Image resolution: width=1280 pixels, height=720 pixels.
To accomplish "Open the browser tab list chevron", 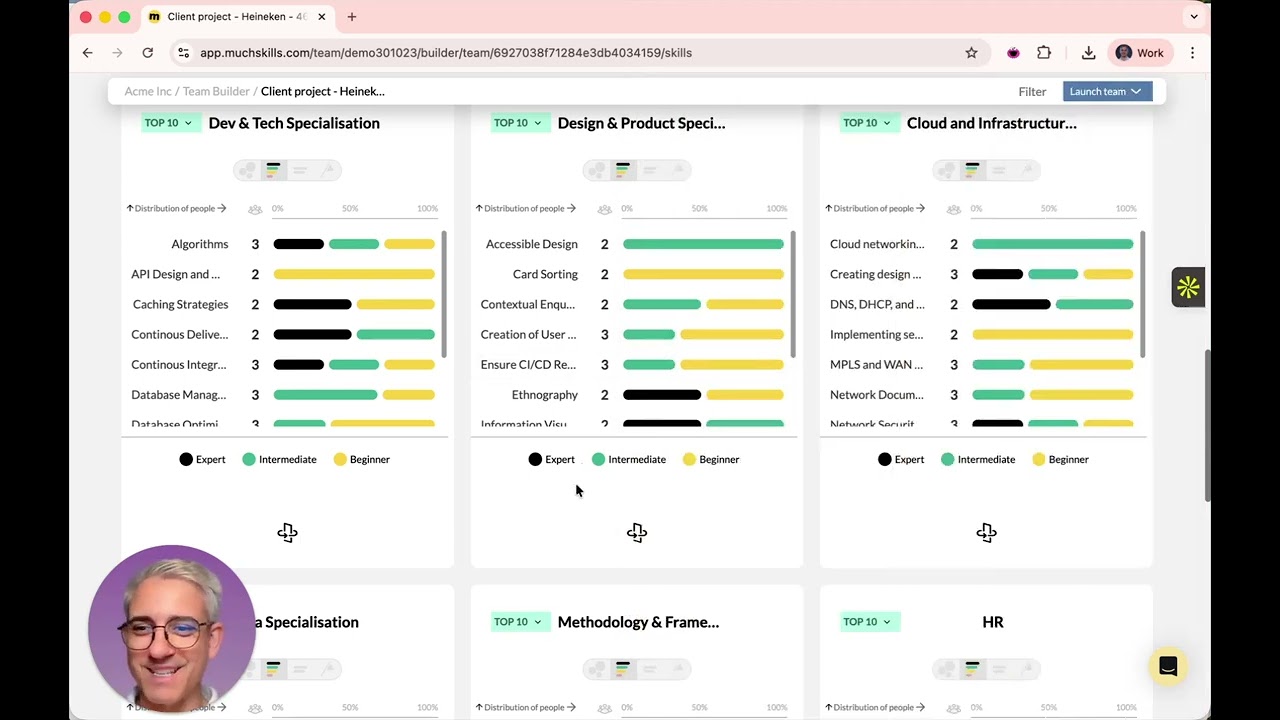I will pos(1194,17).
